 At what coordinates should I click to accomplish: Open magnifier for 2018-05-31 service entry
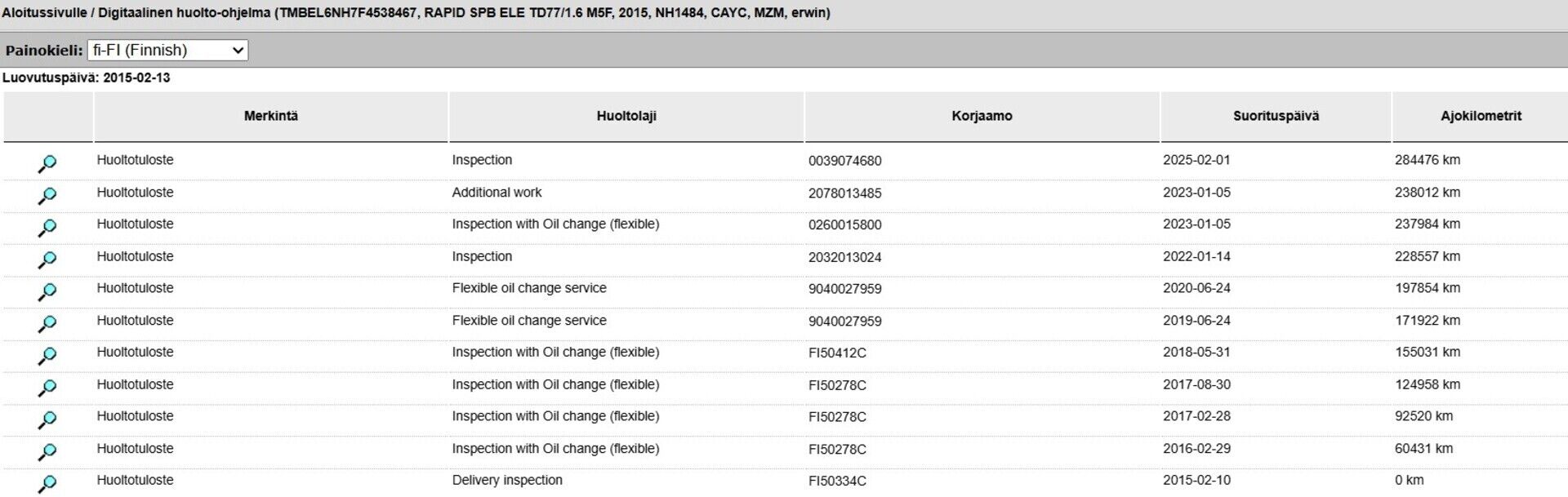pos(47,356)
